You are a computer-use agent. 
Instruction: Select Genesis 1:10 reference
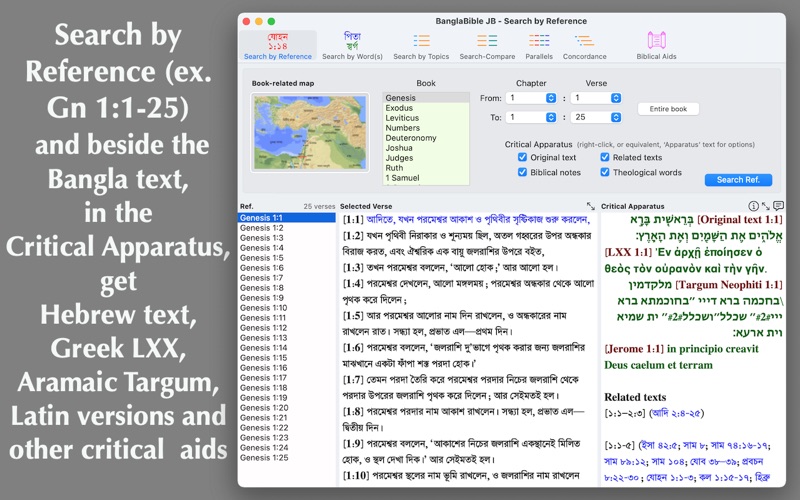287,308
